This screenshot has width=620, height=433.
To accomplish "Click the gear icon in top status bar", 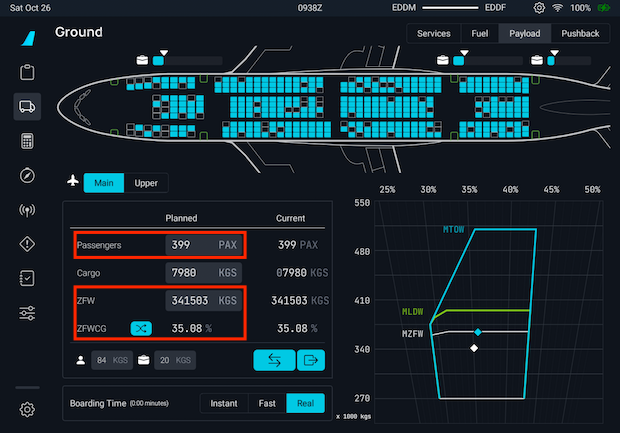I will click(539, 8).
